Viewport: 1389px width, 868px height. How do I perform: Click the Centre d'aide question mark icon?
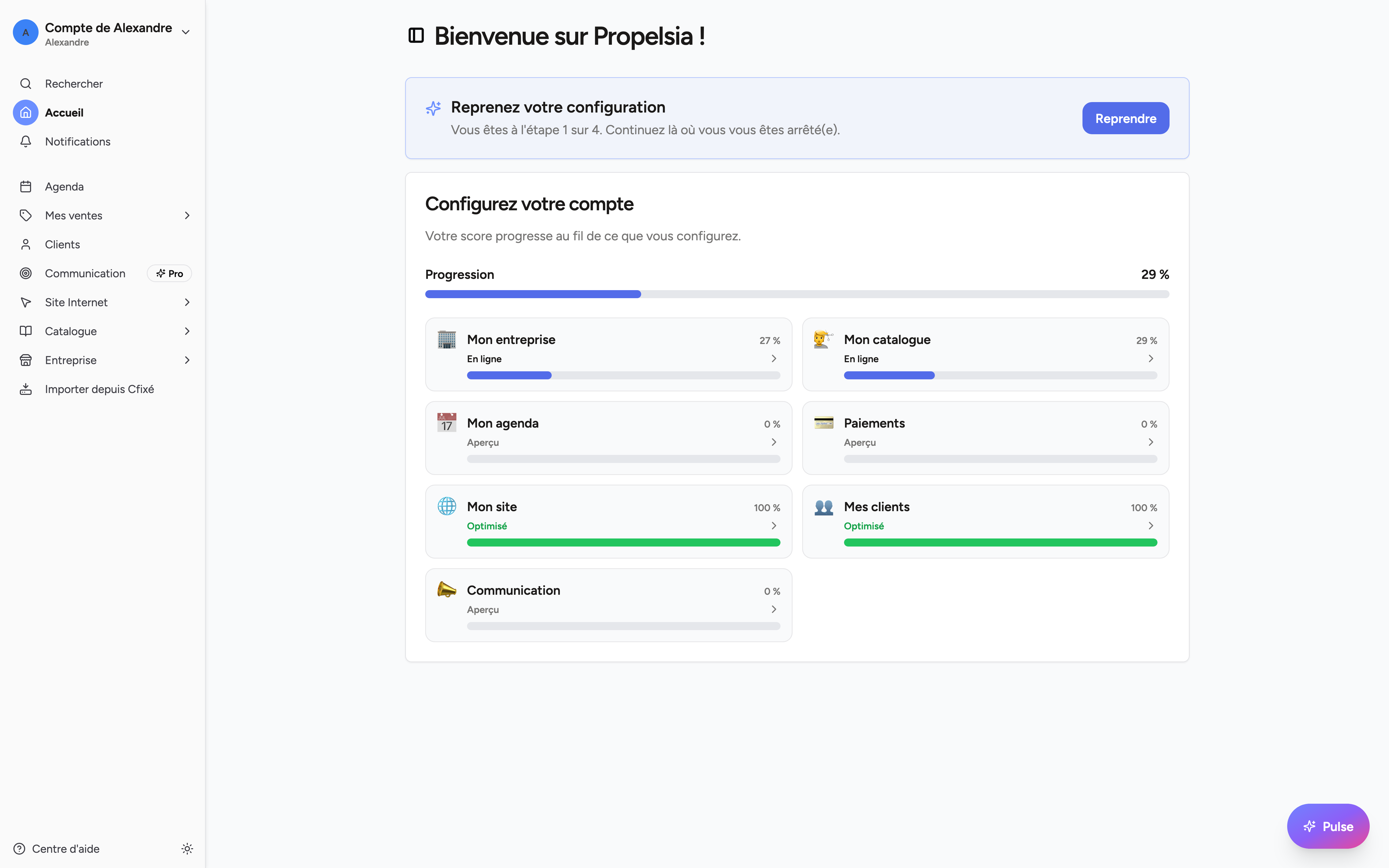[20, 848]
